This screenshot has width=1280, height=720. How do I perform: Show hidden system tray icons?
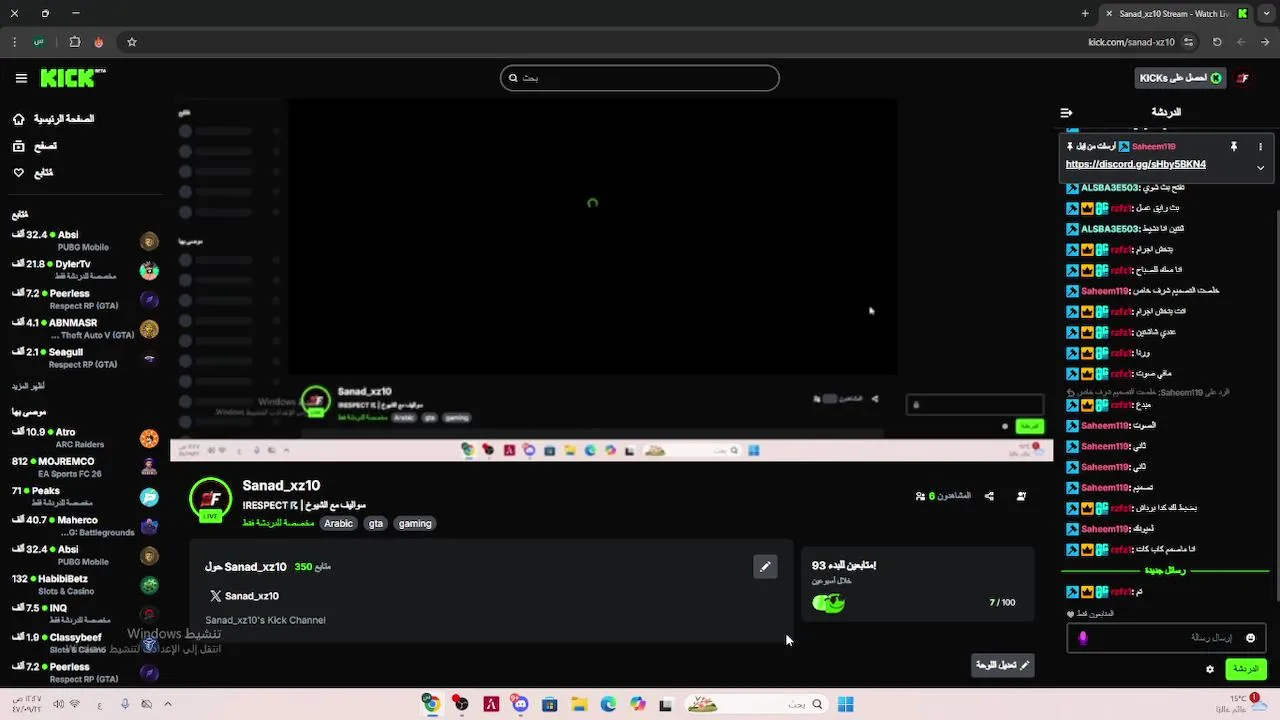point(168,704)
